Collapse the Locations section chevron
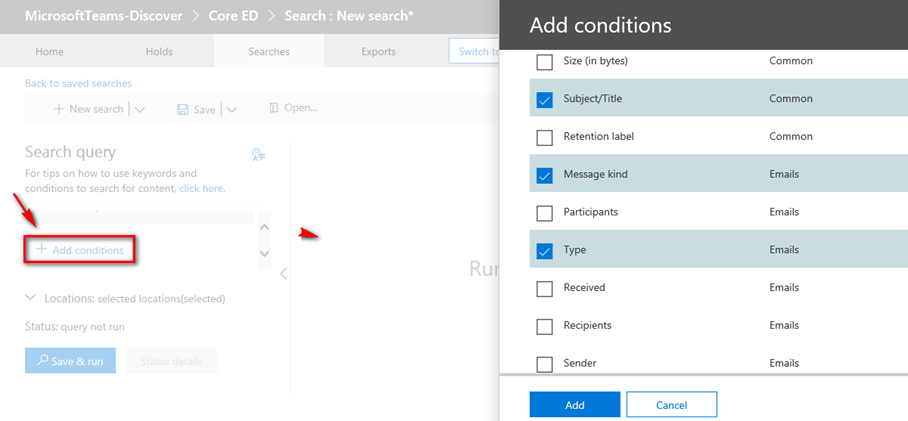This screenshot has height=421, width=908. pyautogui.click(x=31, y=298)
